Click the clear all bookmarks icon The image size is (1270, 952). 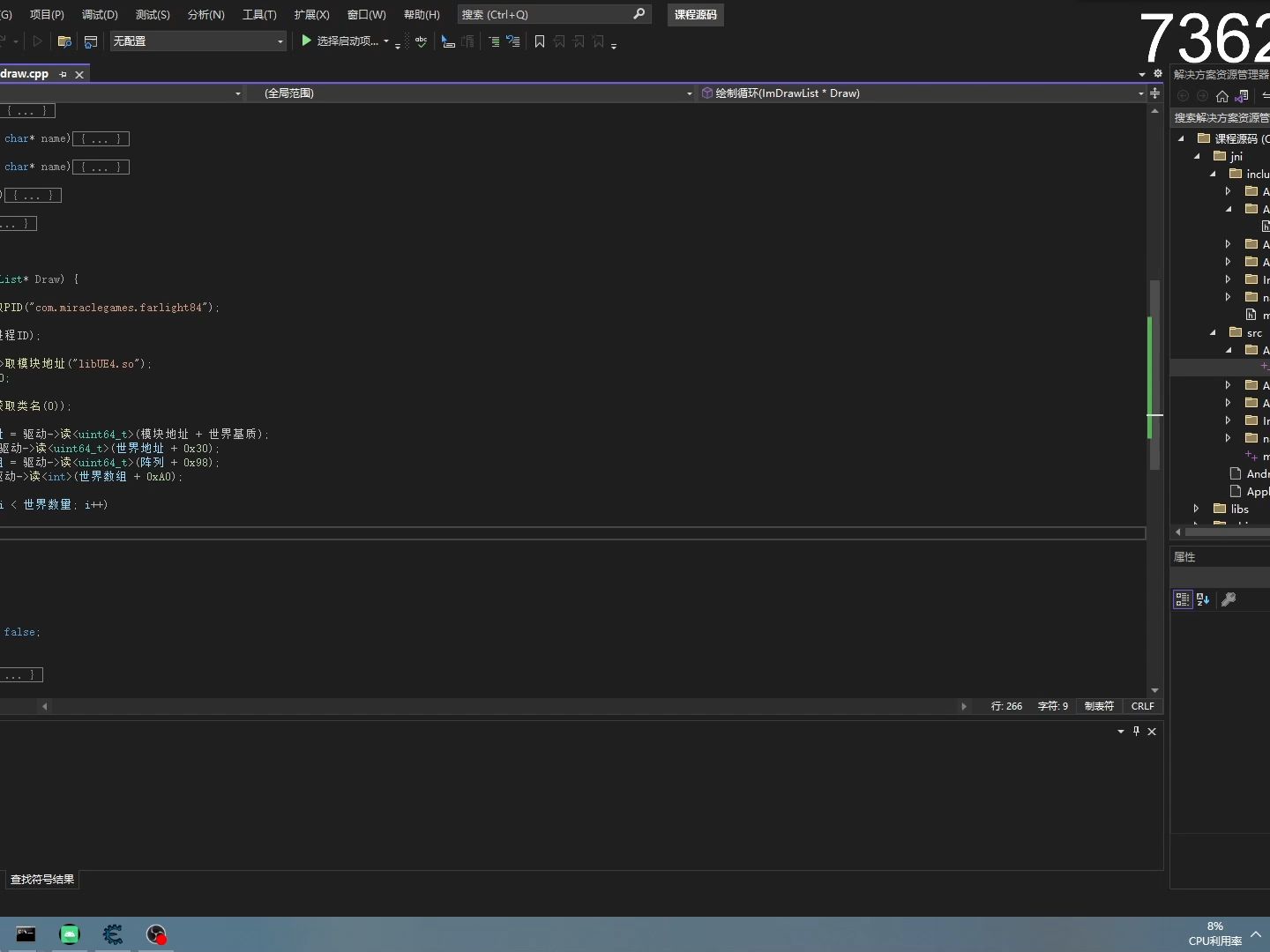599,41
